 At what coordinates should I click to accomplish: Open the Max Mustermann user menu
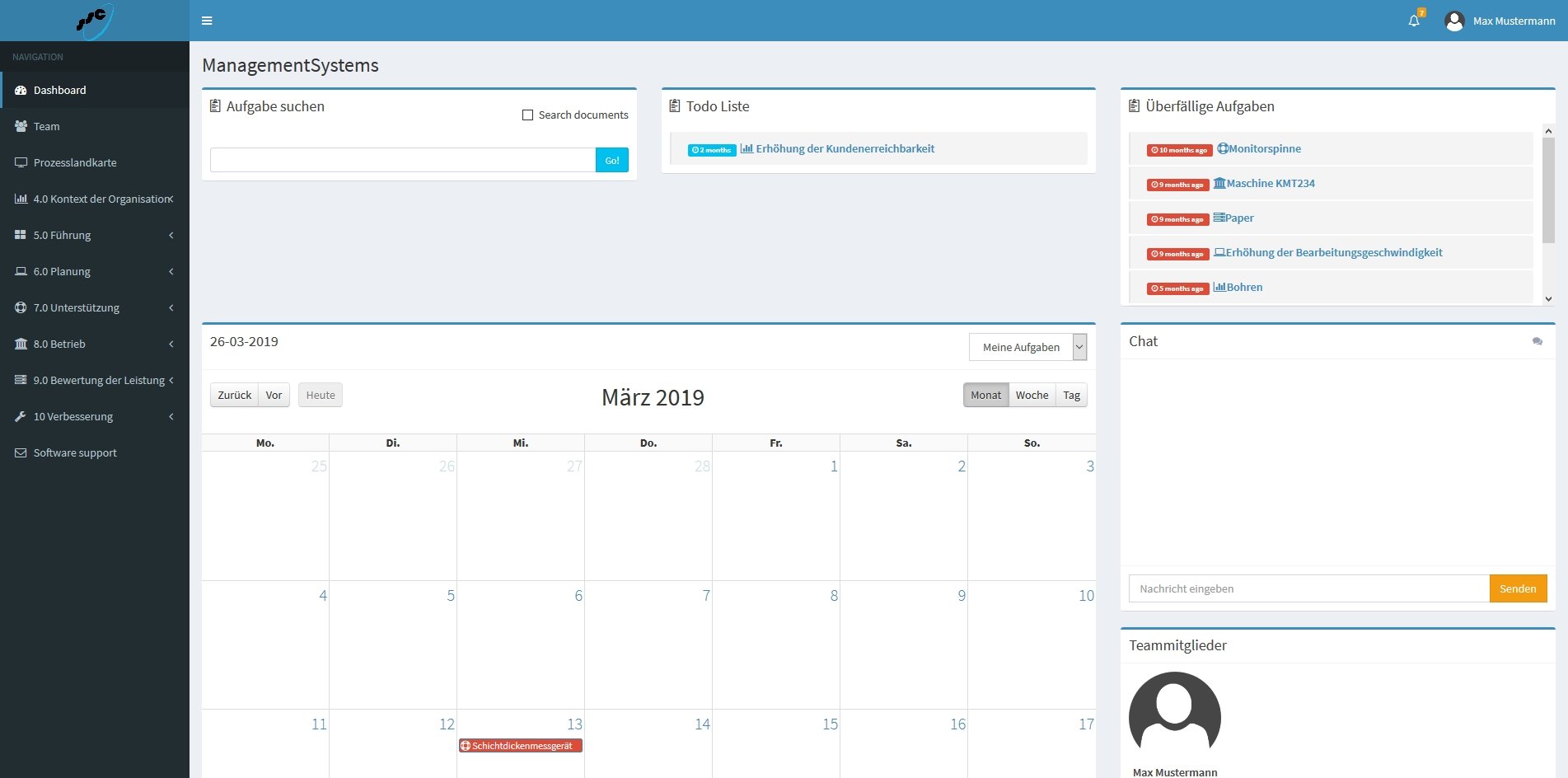(1500, 21)
